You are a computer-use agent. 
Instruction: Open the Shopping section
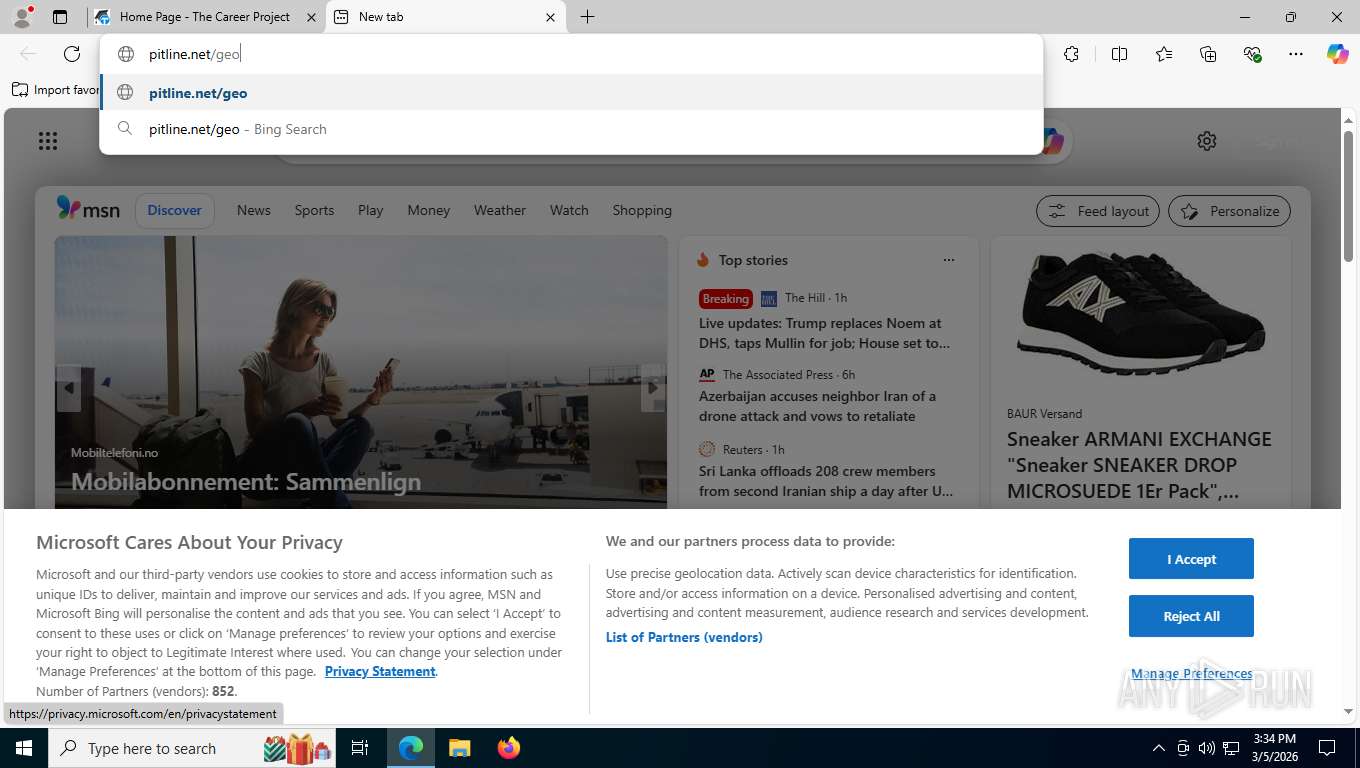pos(642,210)
